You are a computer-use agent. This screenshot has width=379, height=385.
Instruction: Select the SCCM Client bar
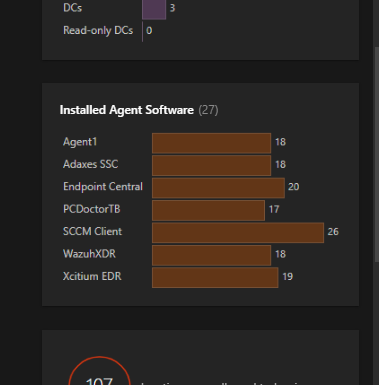pos(238,233)
